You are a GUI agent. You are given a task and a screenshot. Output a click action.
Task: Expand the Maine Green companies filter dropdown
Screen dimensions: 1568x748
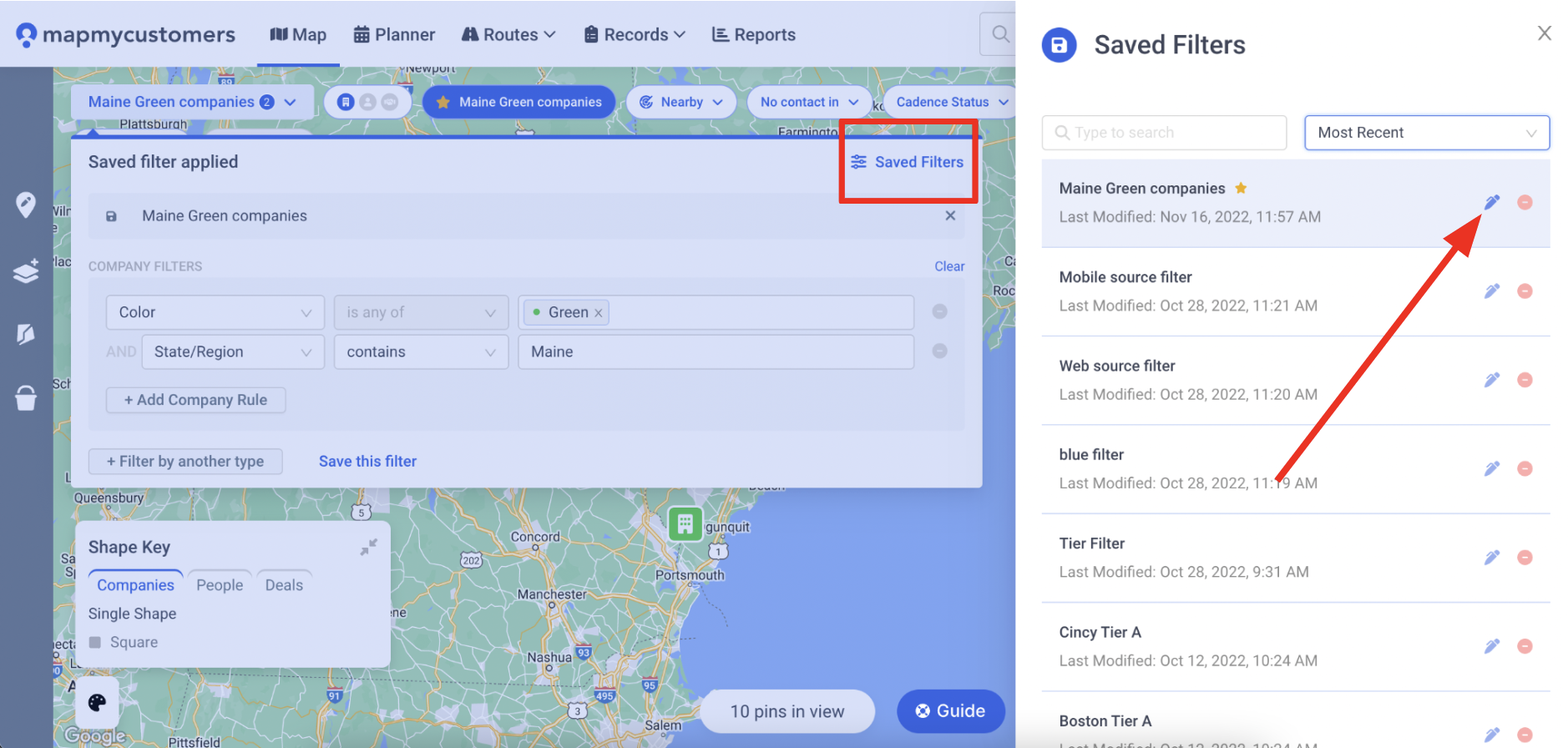click(193, 102)
